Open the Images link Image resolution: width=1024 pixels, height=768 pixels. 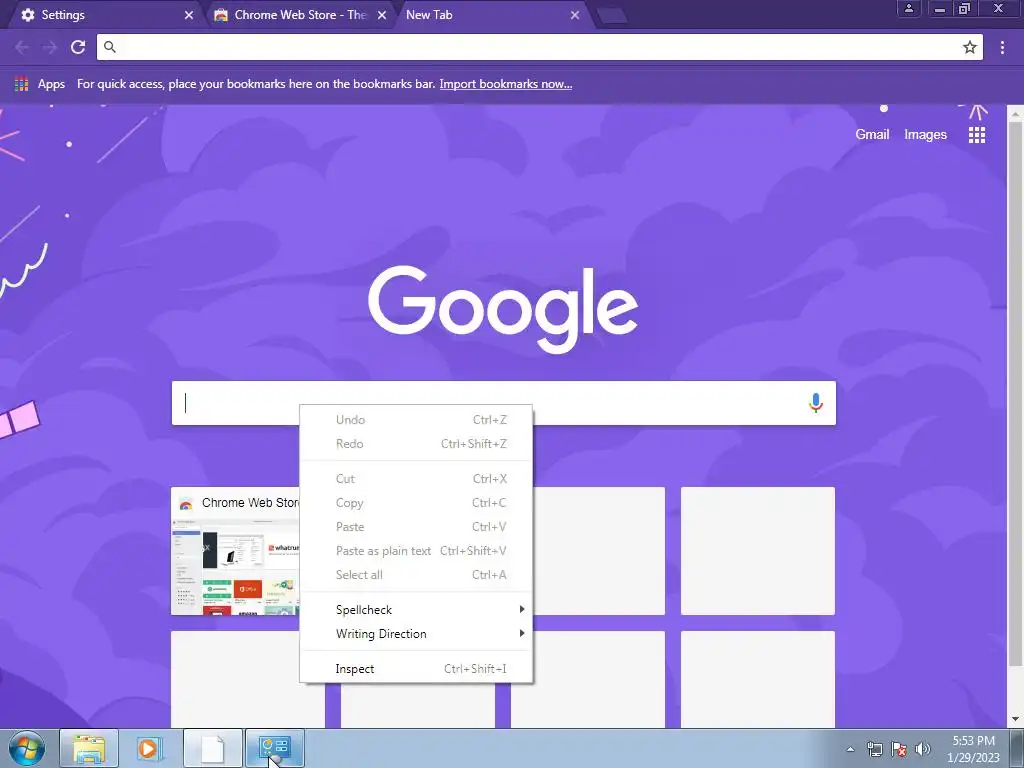(x=925, y=135)
